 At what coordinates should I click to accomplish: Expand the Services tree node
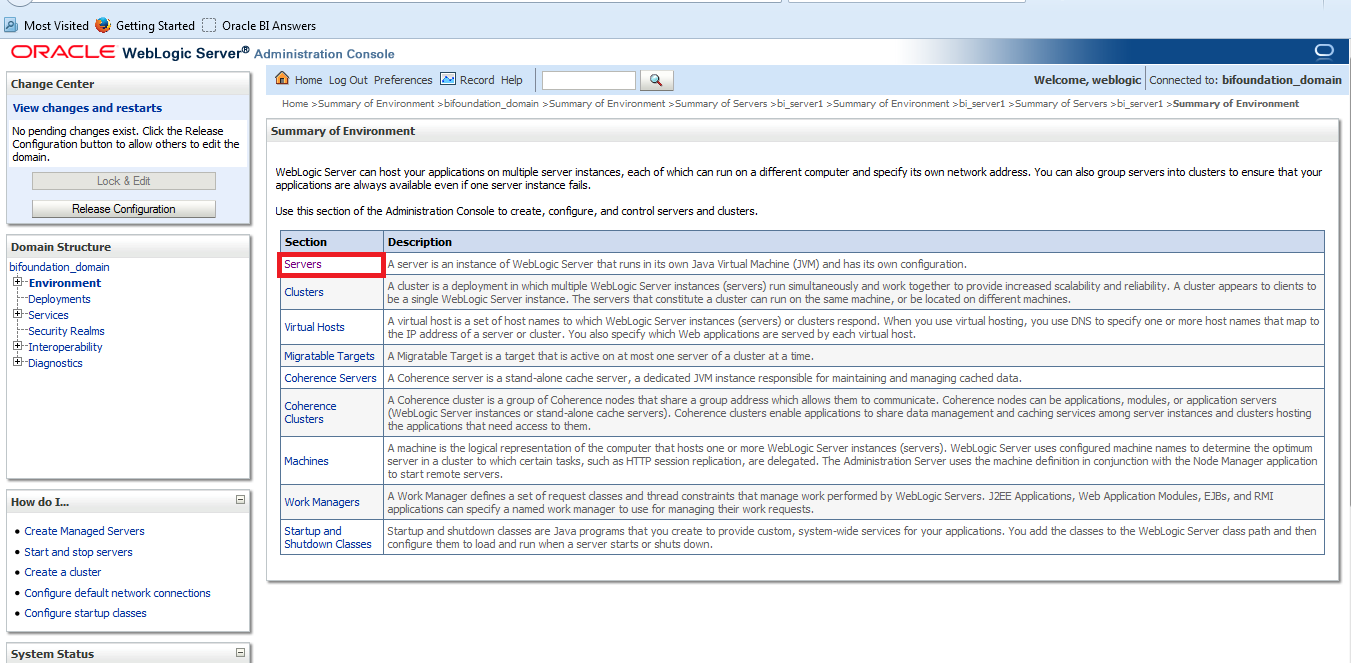coord(18,315)
